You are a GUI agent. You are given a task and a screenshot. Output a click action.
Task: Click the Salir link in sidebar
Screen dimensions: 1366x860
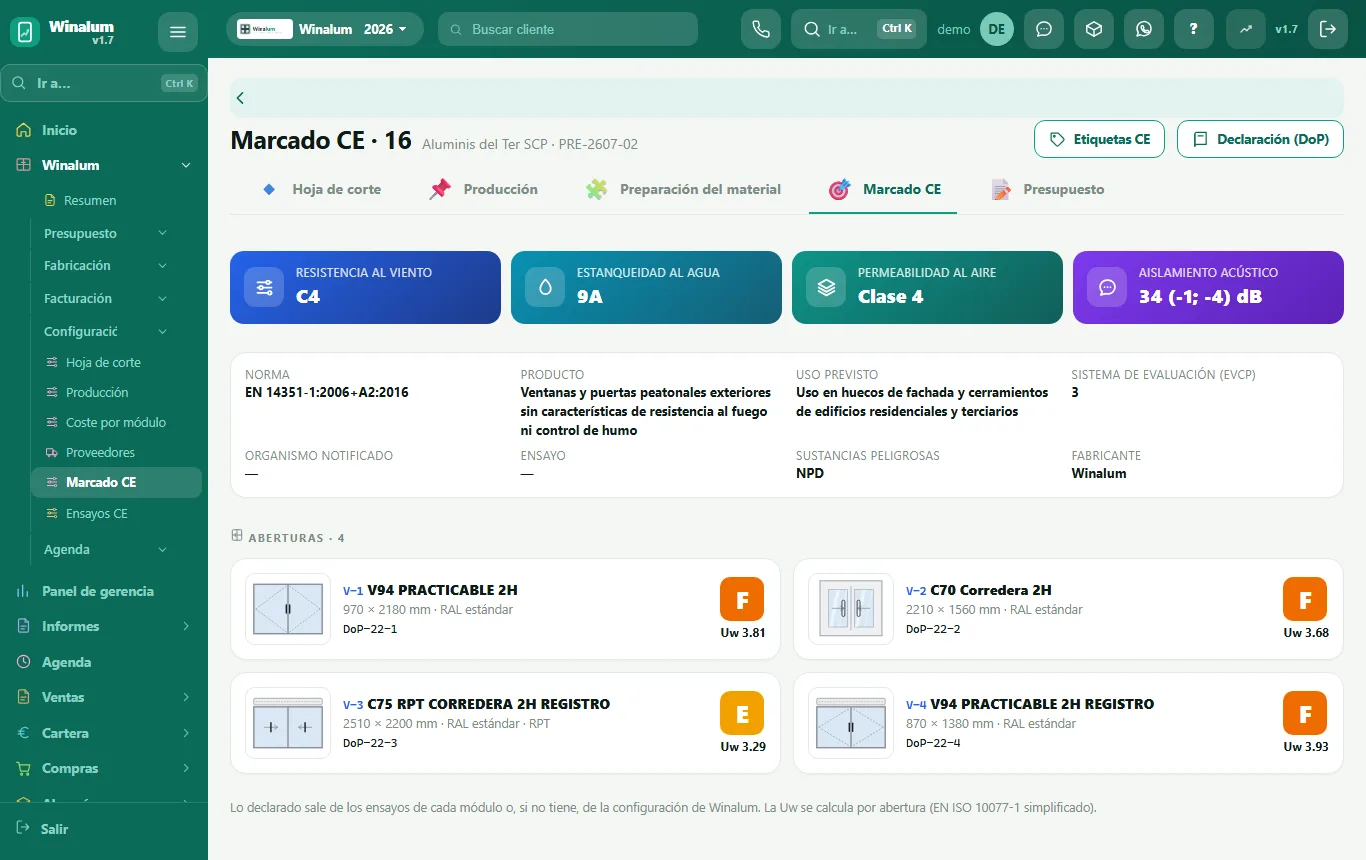(x=55, y=829)
